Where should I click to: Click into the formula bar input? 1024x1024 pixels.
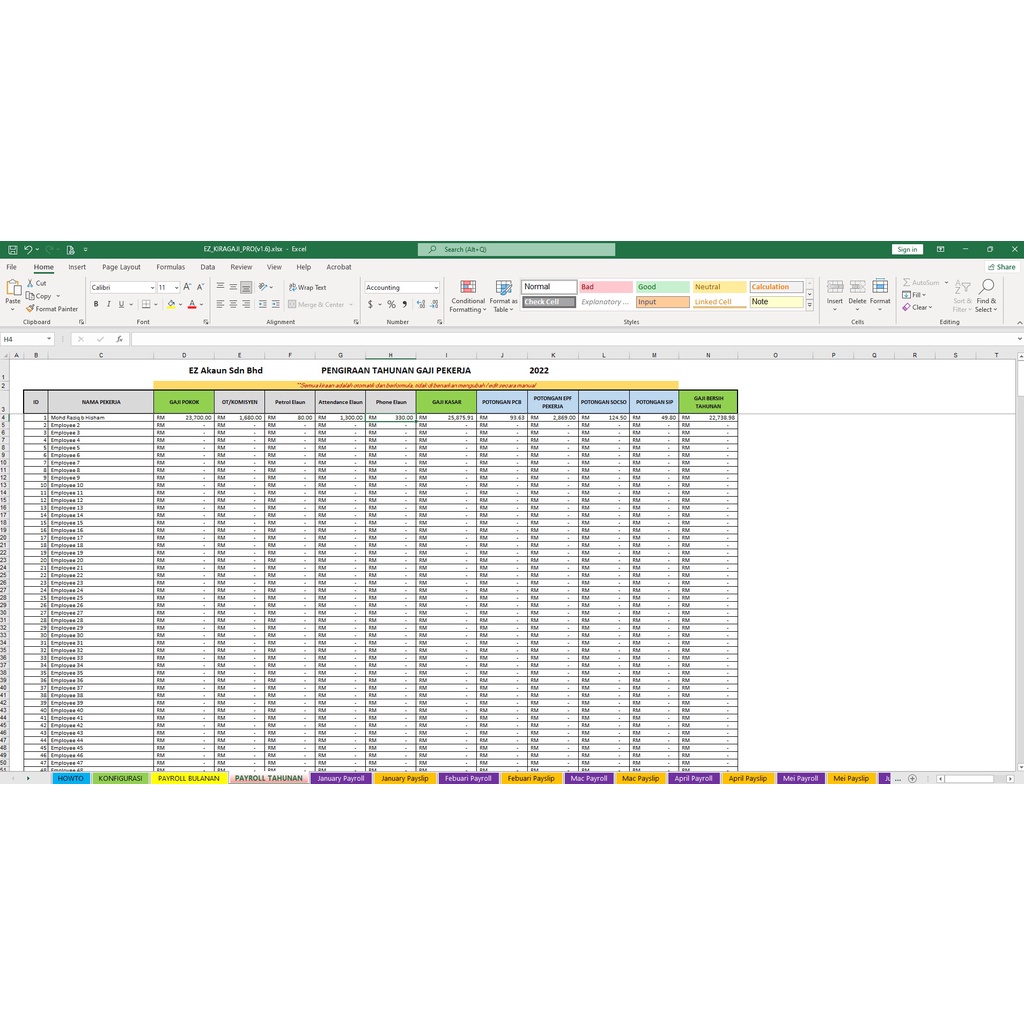tap(573, 340)
